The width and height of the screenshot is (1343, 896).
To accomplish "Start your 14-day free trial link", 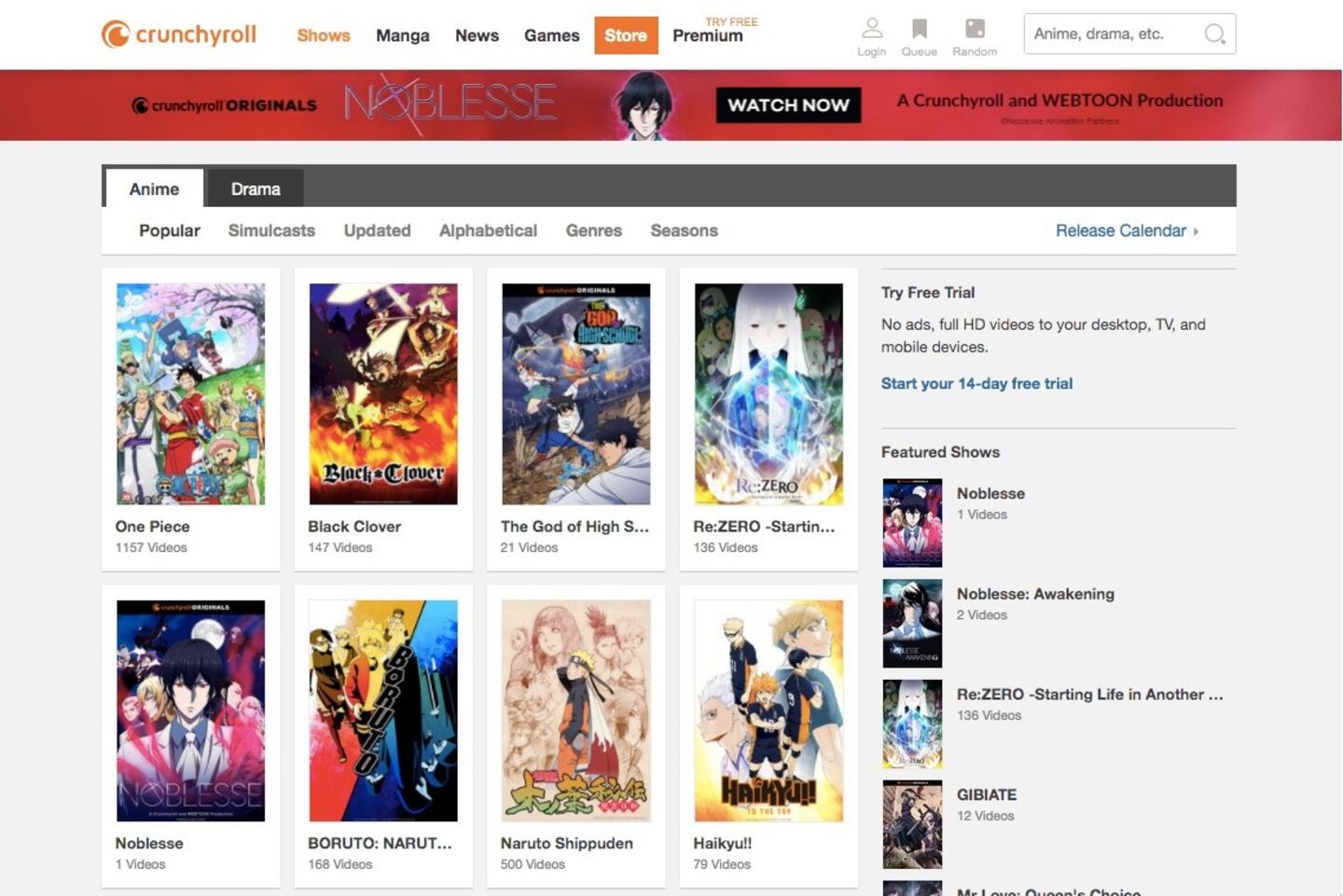I will click(976, 383).
